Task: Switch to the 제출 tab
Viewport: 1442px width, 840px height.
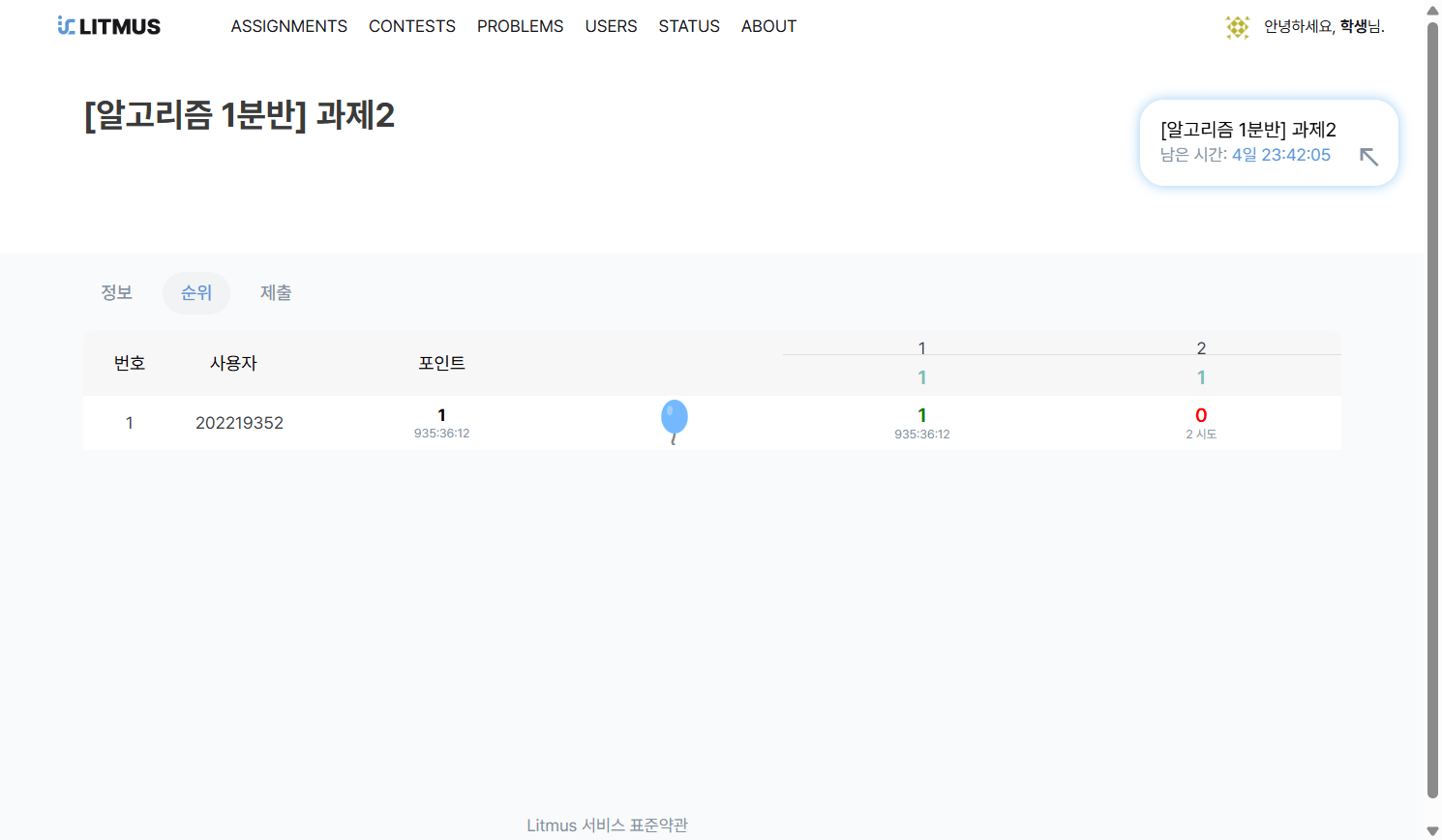Action: coord(276,292)
